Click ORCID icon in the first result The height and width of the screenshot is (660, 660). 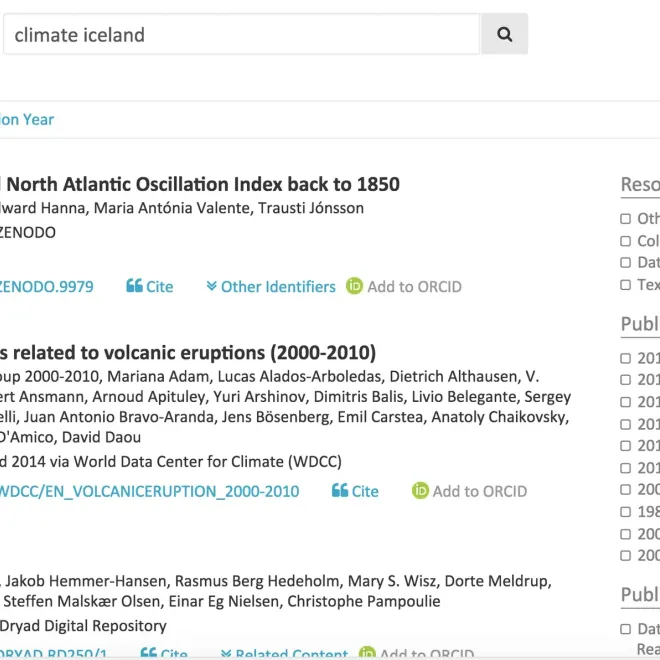(354, 287)
